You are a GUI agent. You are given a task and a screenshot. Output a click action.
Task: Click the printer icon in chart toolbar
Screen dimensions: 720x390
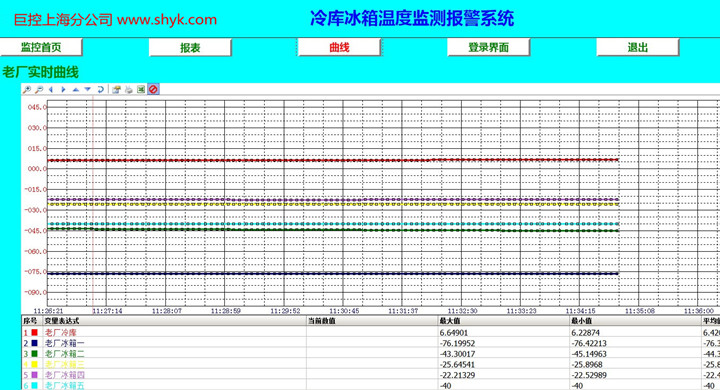129,90
